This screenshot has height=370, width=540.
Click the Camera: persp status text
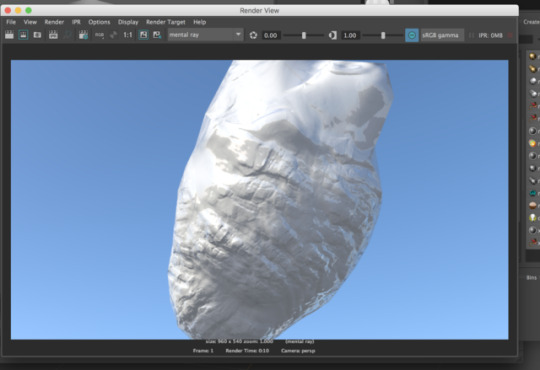point(298,351)
